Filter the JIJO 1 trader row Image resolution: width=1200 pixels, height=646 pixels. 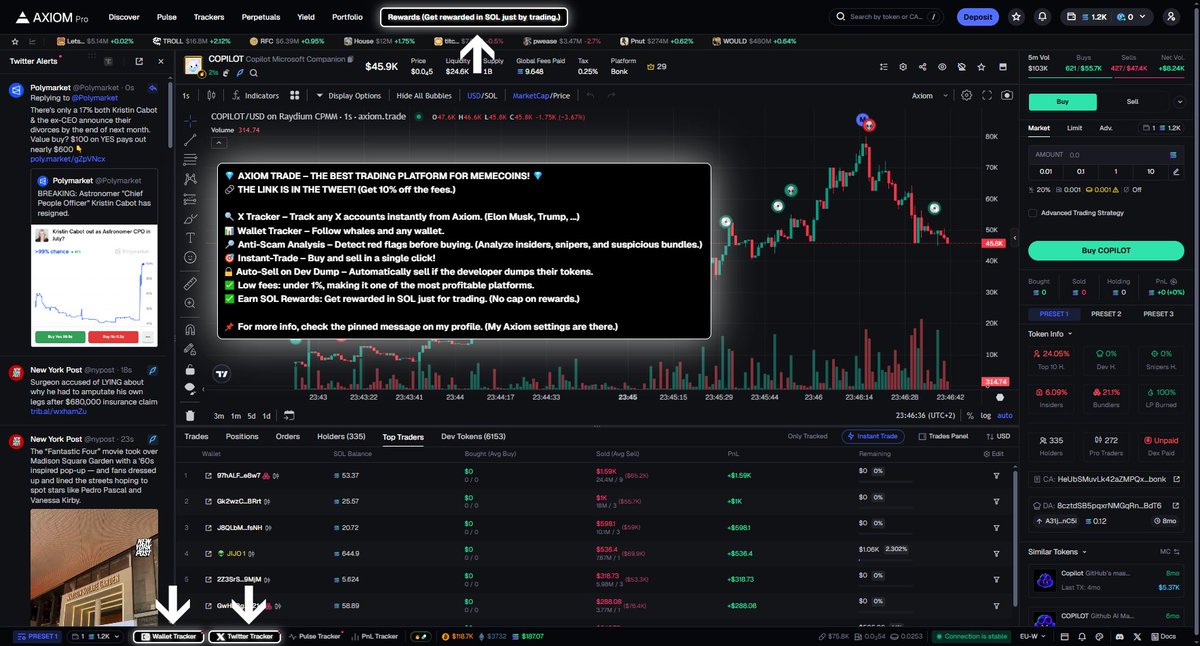click(x=996, y=553)
